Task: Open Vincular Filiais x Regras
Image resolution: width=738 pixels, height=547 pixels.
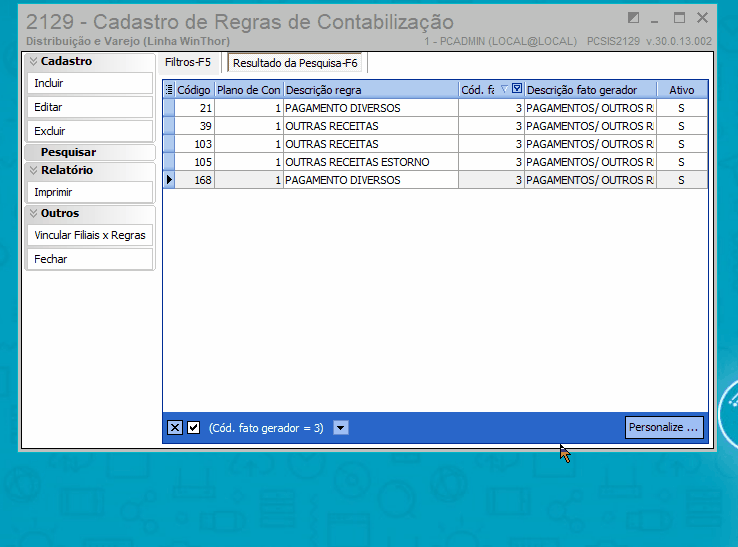Action: [90, 235]
